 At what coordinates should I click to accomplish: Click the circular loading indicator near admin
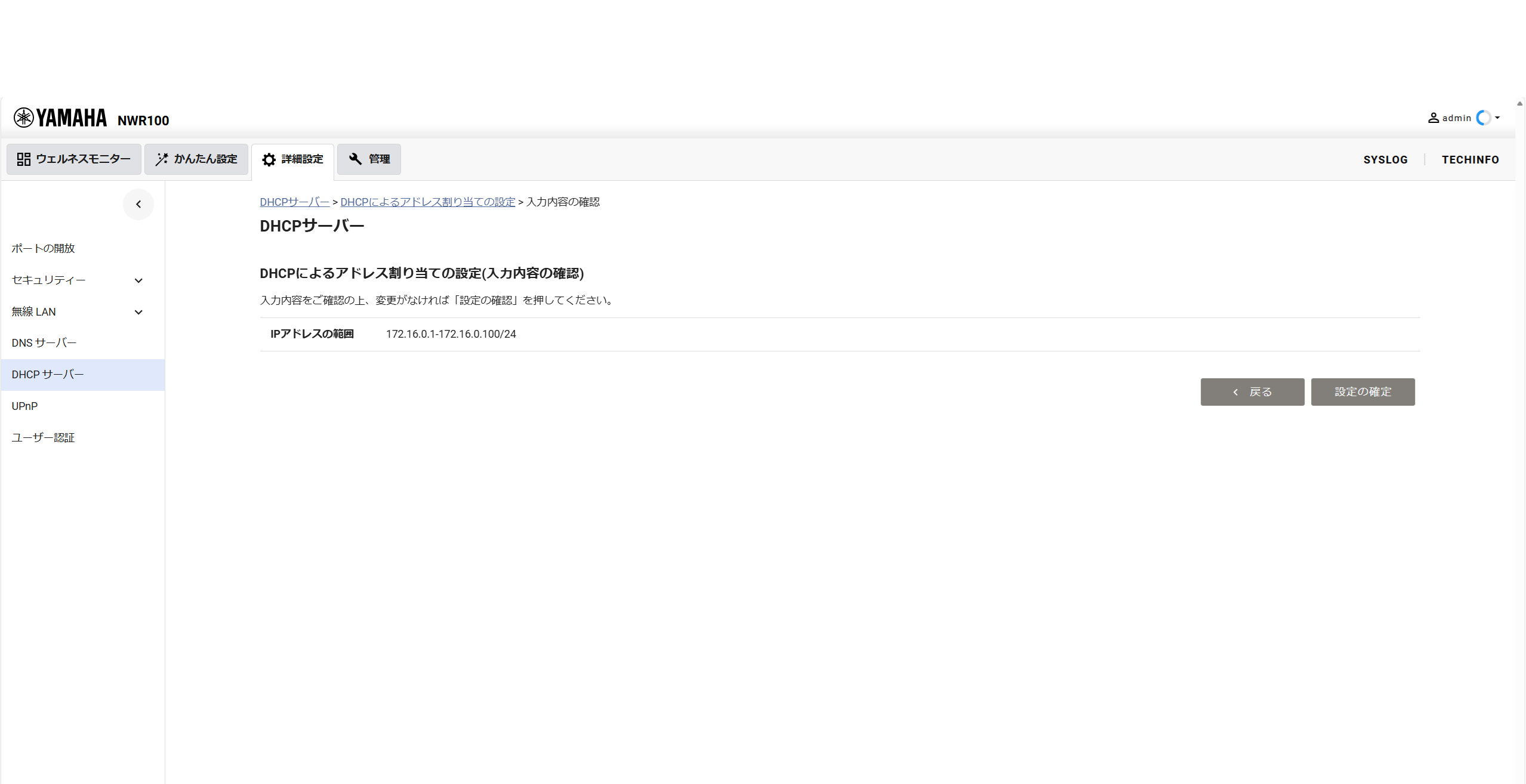coord(1483,118)
